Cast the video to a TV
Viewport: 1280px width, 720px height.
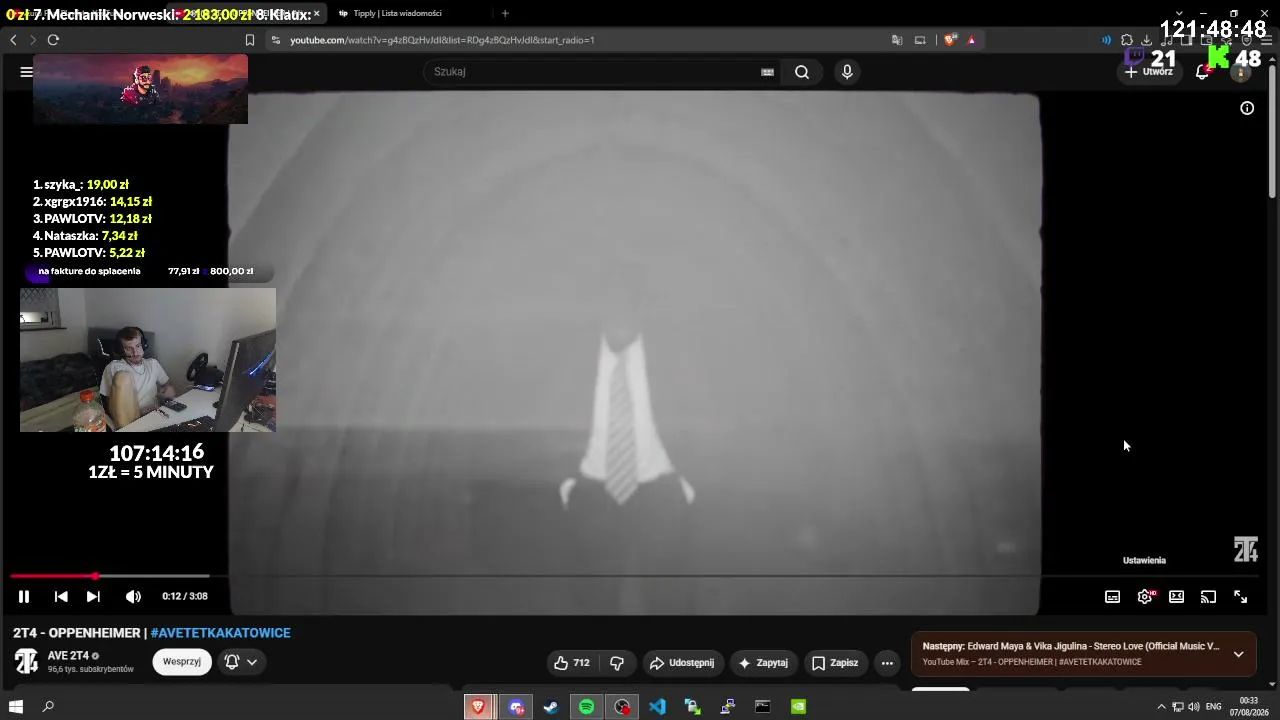[1208, 597]
